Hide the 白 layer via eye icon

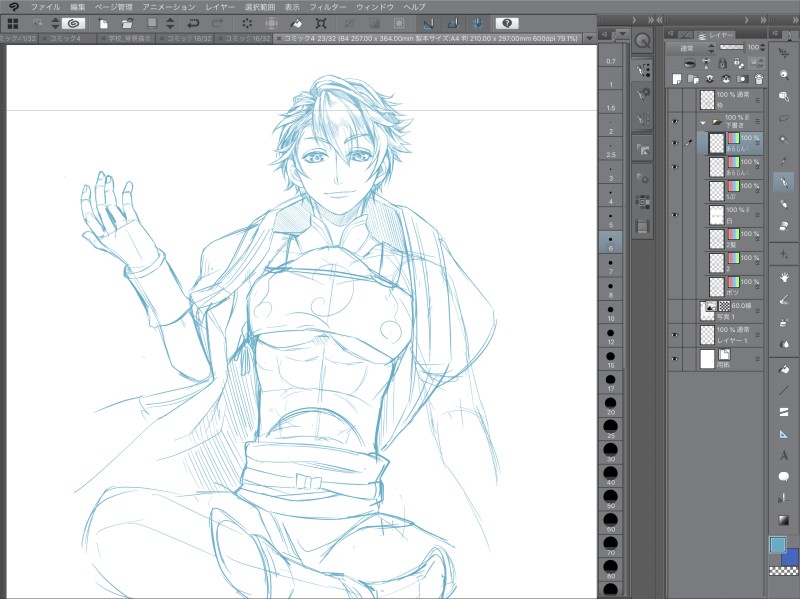pos(675,215)
